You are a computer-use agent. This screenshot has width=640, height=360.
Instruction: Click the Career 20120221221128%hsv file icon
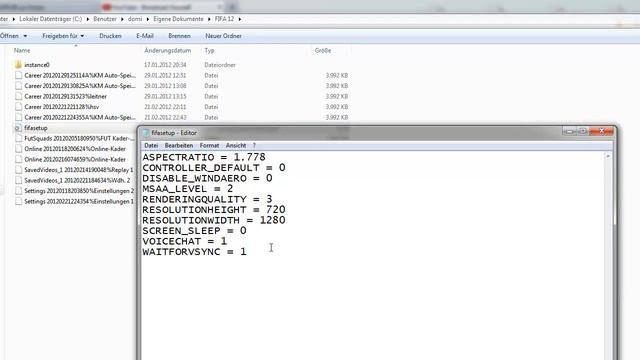pyautogui.click(x=18, y=107)
